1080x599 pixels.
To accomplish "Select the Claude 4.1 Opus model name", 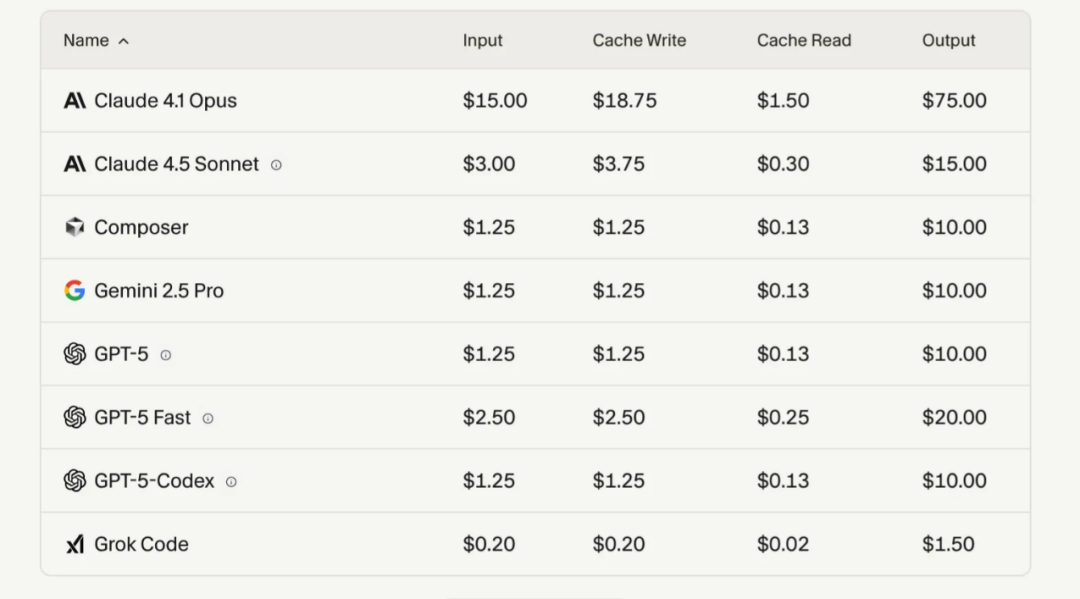I will coord(165,101).
